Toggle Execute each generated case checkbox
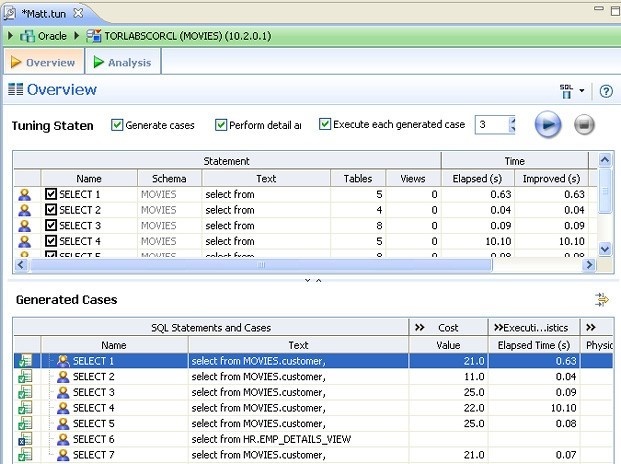621x464 pixels. pyautogui.click(x=325, y=124)
